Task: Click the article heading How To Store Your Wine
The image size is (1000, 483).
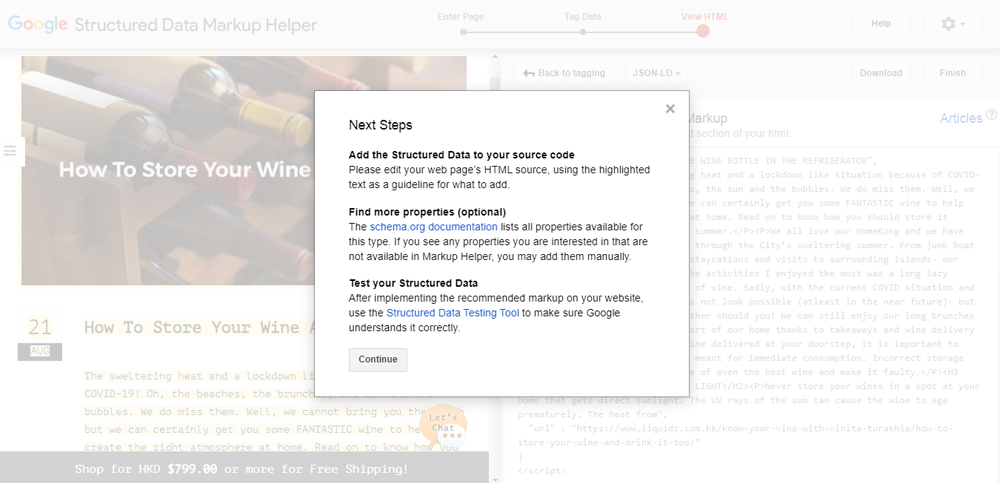Action: coord(200,327)
